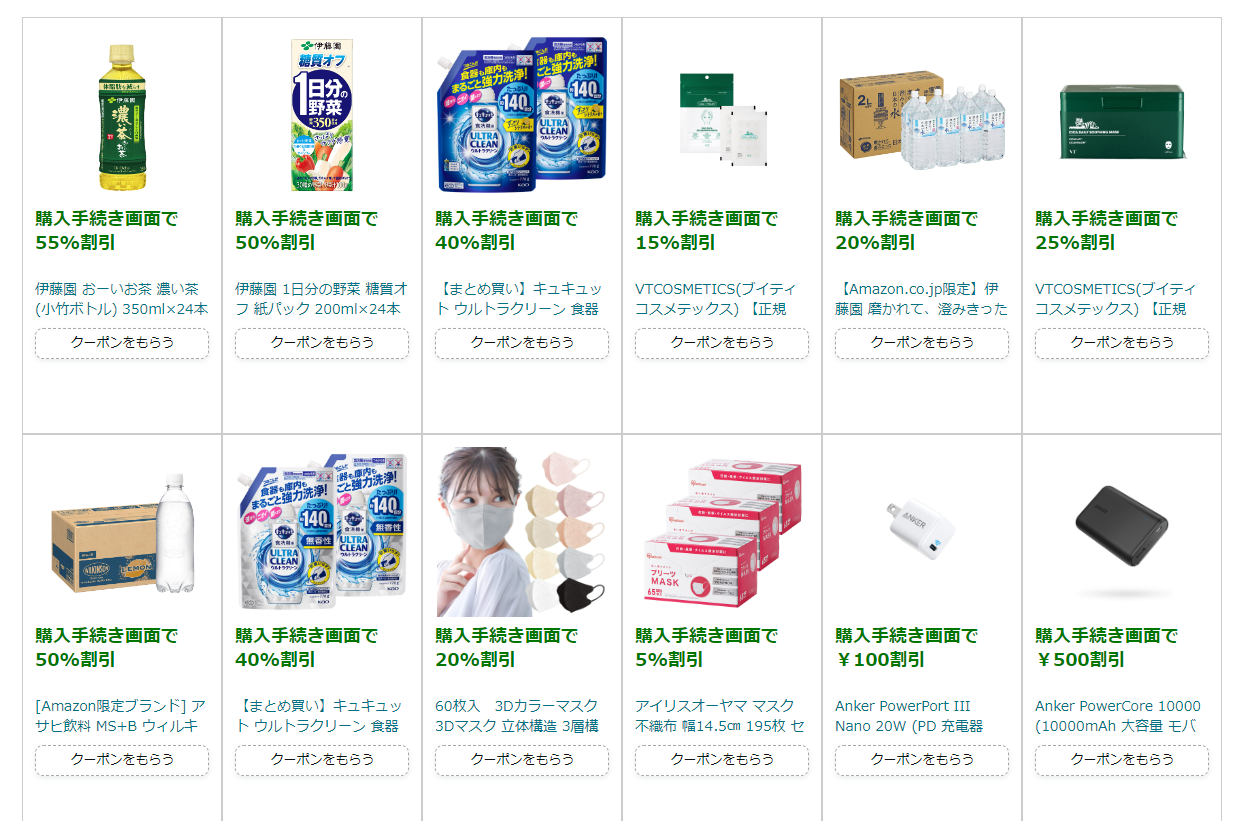Open the 2L water bottle case image
Viewport: 1248px width, 821px height.
[x=921, y=115]
